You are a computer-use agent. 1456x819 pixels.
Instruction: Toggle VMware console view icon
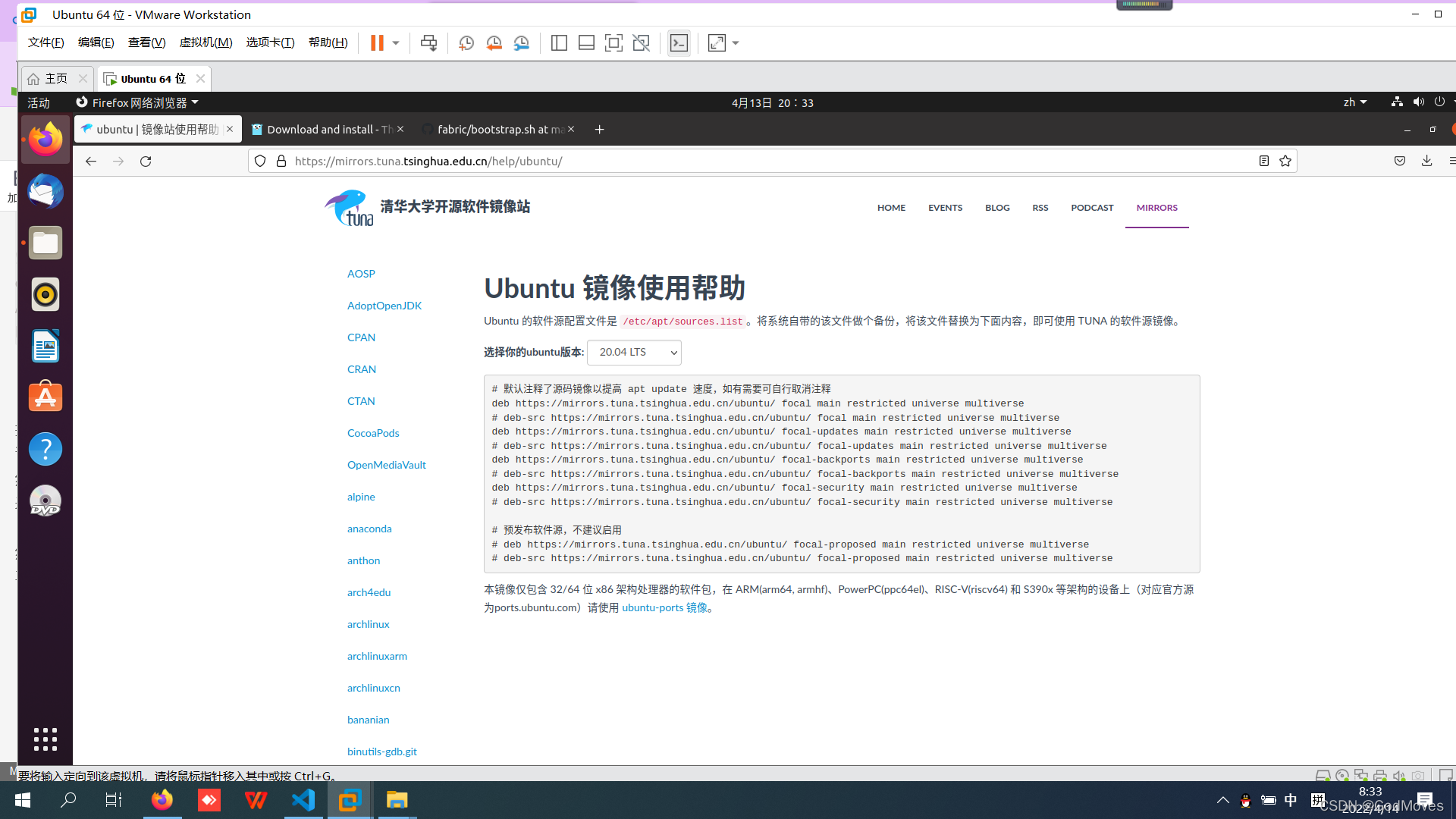tap(679, 43)
